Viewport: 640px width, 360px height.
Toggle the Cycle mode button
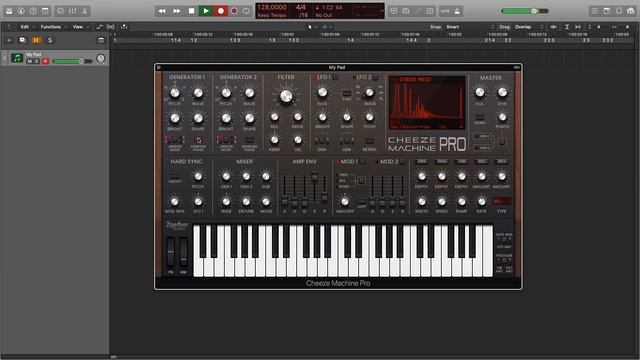(x=246, y=11)
